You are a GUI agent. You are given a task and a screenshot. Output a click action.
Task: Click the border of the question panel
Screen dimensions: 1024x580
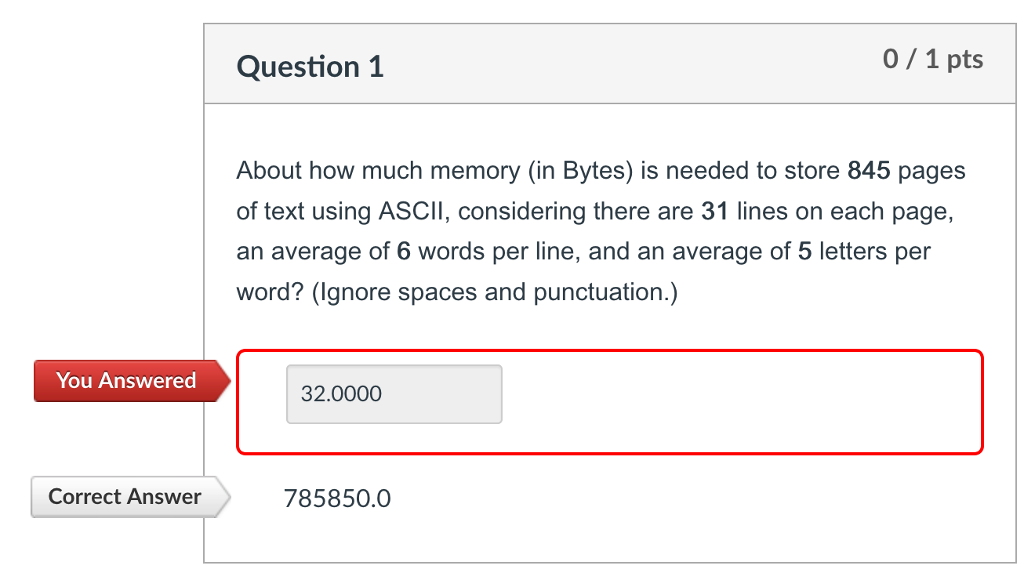pos(204,300)
